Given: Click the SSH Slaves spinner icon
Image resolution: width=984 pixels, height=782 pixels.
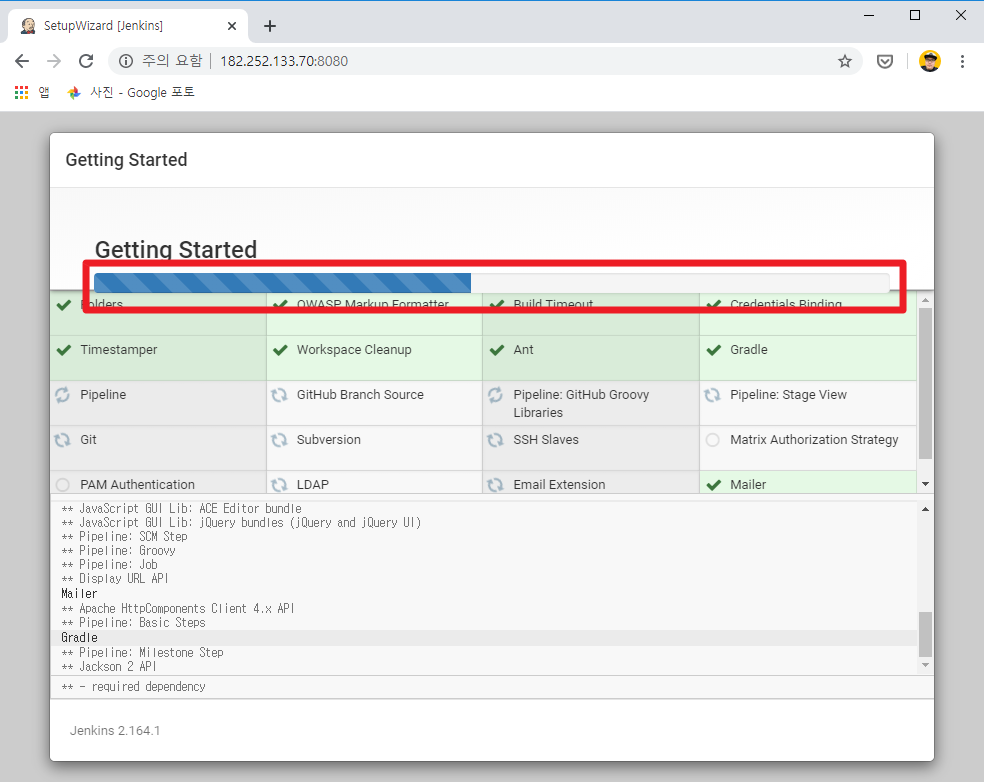Looking at the screenshot, I should coord(496,440).
